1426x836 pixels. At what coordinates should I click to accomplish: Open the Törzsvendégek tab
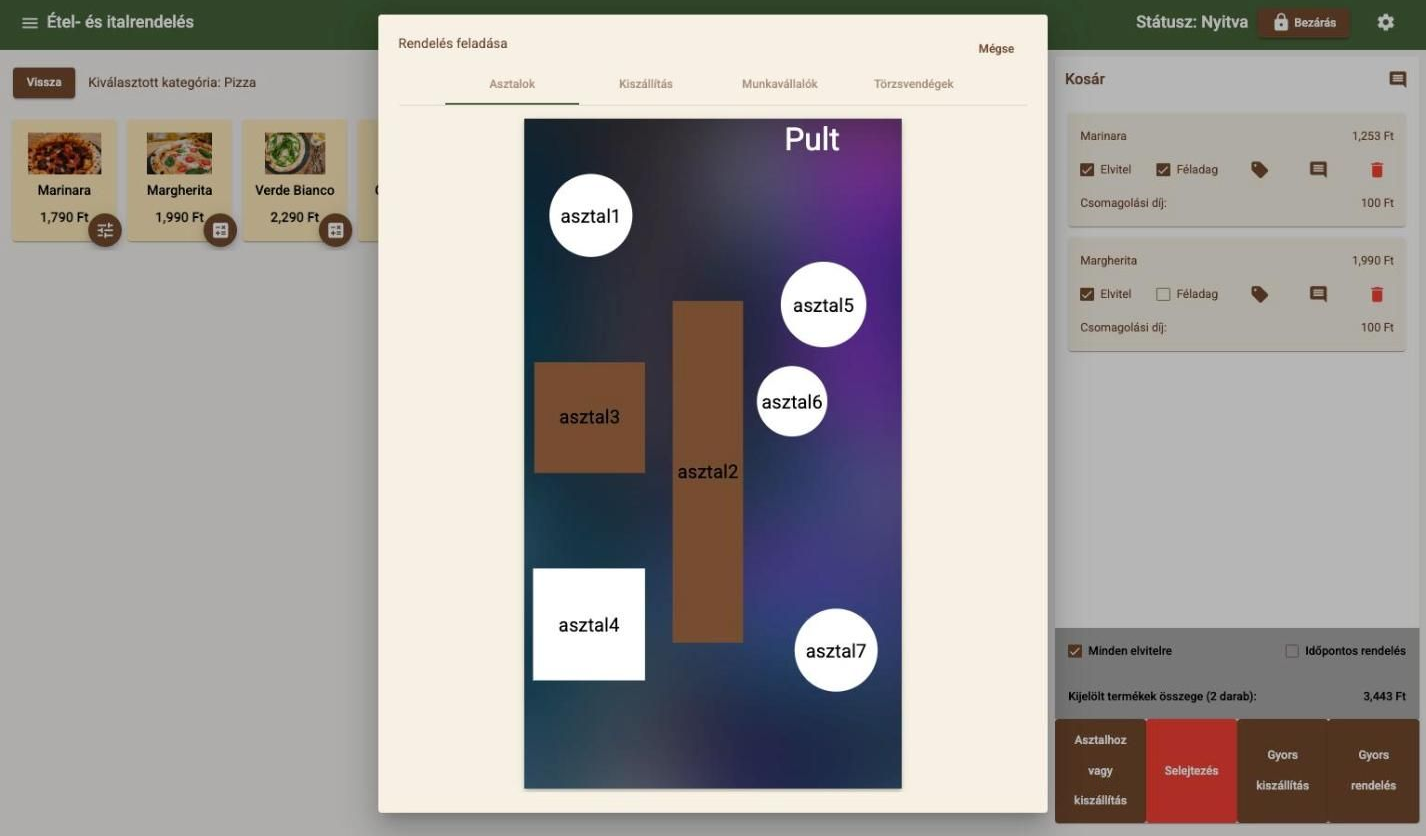(x=914, y=84)
